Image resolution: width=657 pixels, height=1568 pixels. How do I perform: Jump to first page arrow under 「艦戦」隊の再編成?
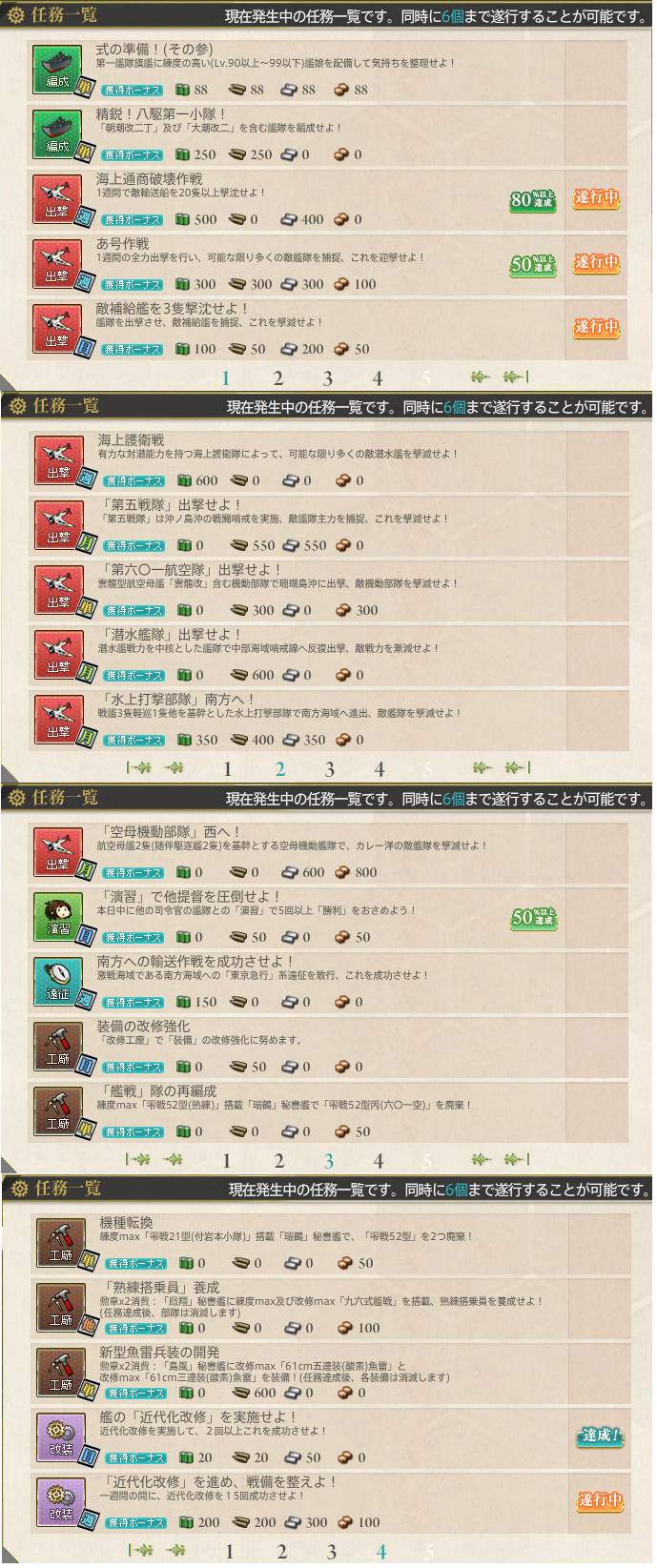pos(138,1160)
